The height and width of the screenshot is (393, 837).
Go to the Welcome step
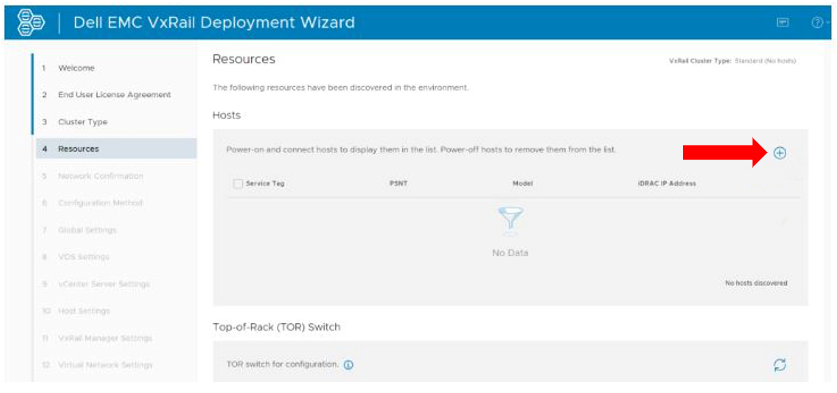tap(76, 68)
